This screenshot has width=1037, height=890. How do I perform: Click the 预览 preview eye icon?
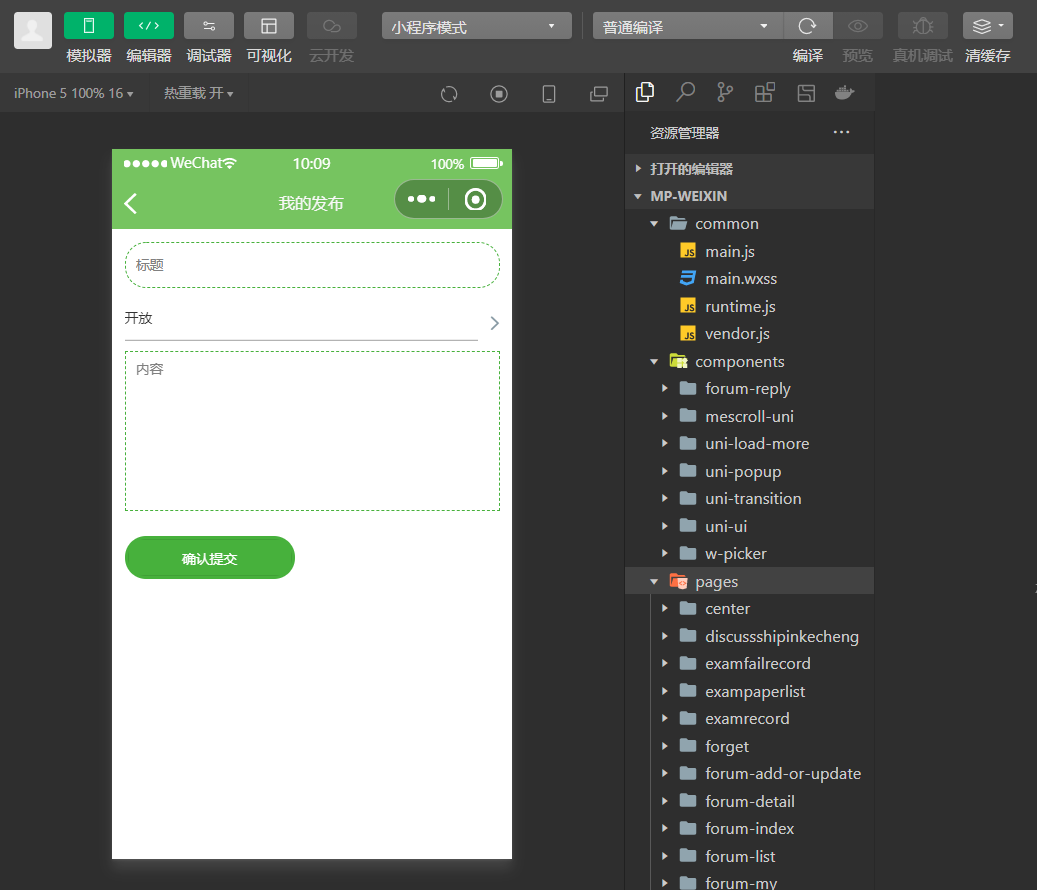pos(858,26)
